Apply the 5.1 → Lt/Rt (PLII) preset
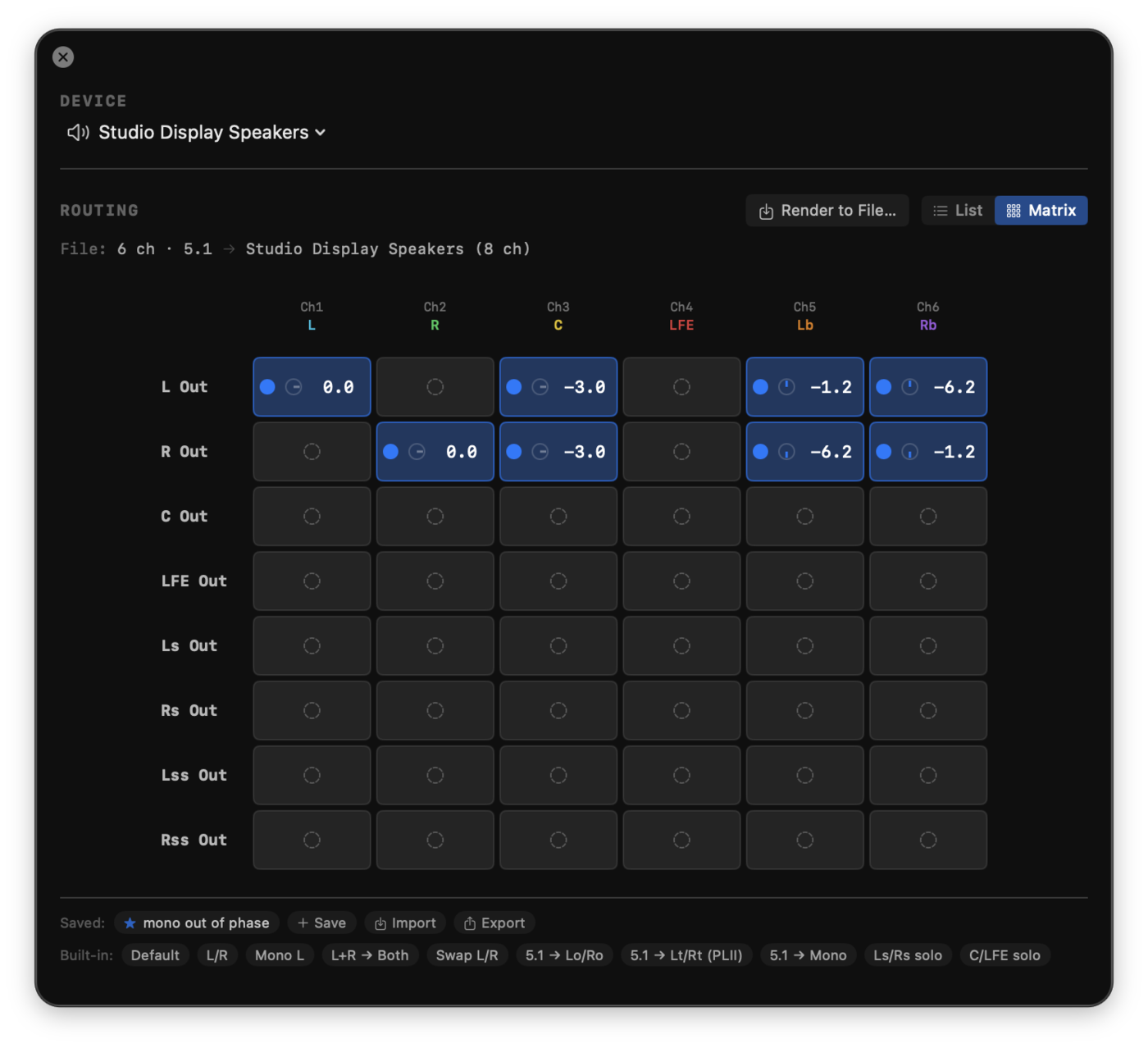Viewport: 1148px width, 1048px height. (686, 955)
